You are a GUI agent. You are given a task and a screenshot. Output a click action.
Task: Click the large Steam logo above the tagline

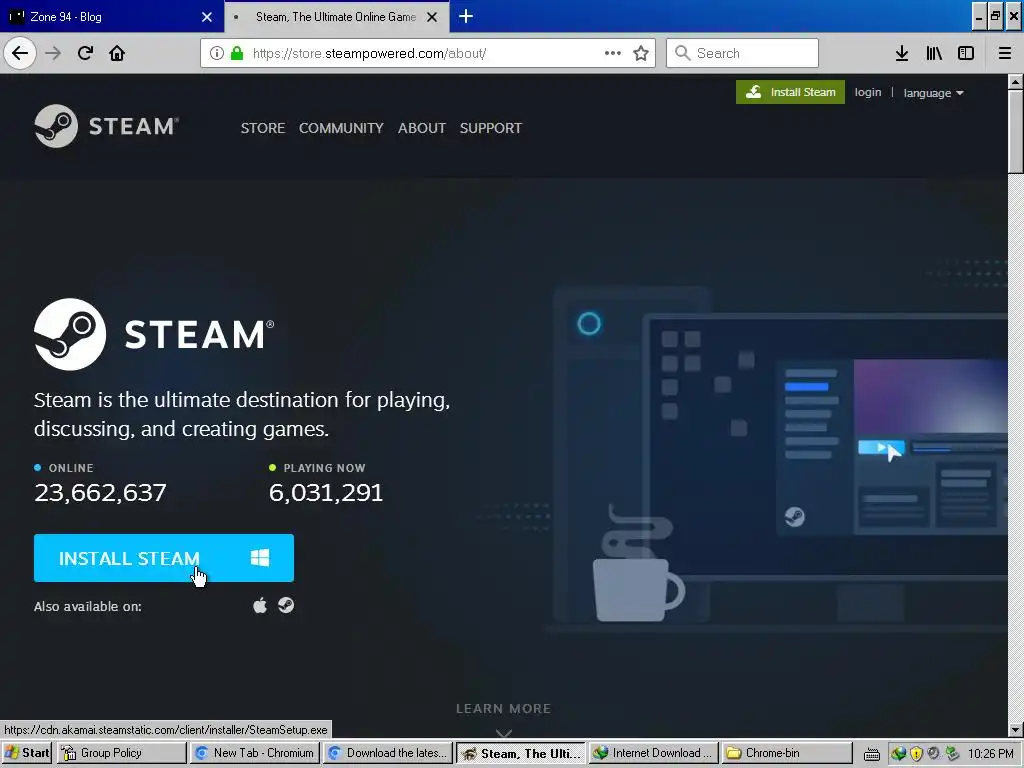(154, 334)
